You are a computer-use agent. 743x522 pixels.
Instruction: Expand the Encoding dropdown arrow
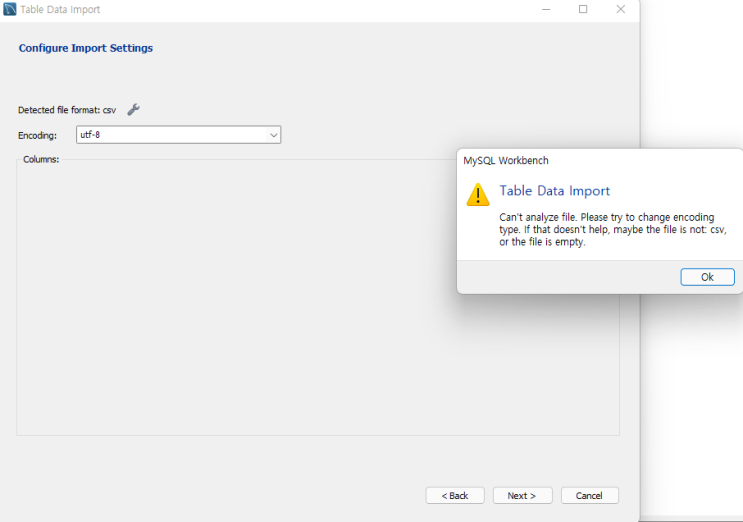click(273, 135)
